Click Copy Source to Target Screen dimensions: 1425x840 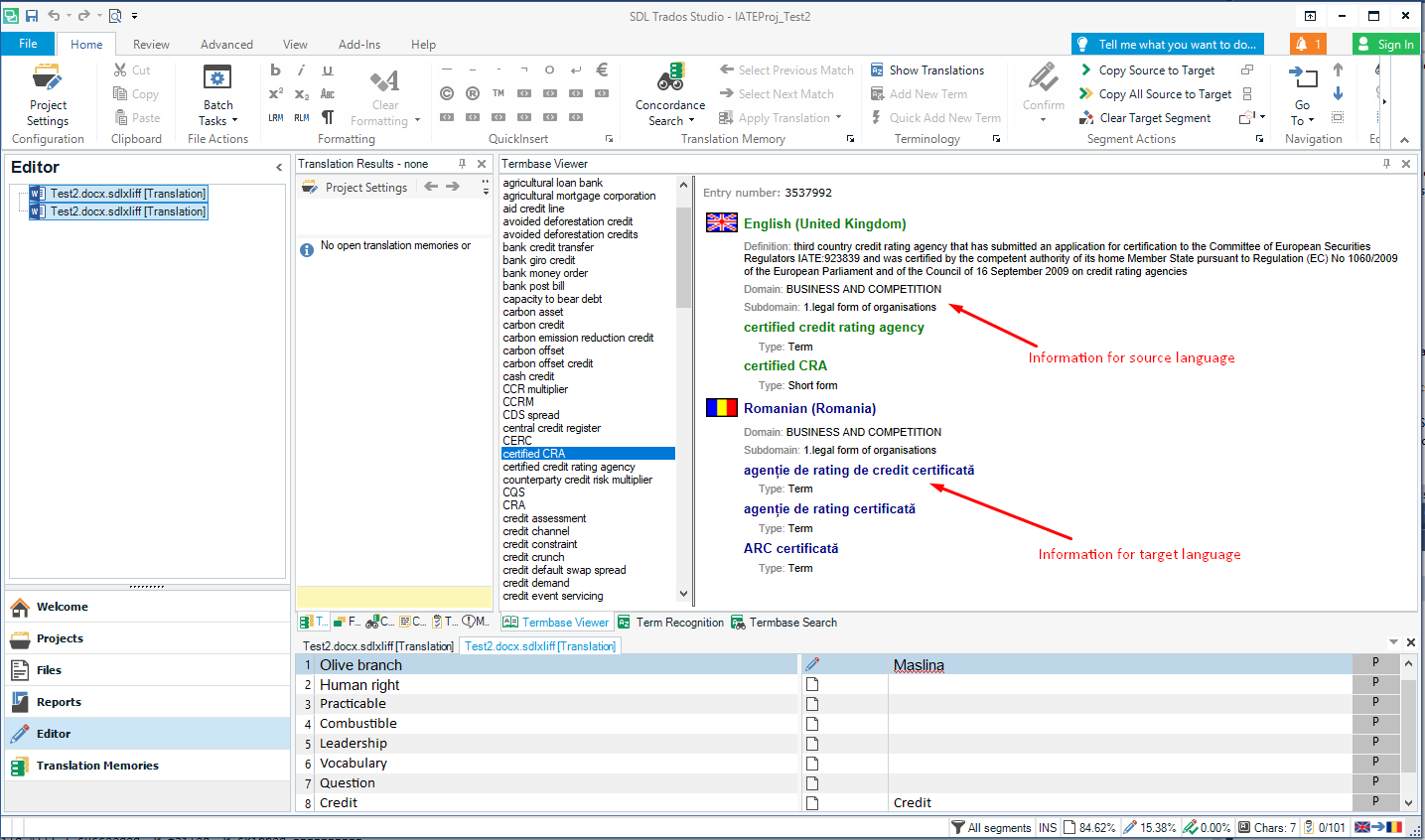pos(1147,70)
